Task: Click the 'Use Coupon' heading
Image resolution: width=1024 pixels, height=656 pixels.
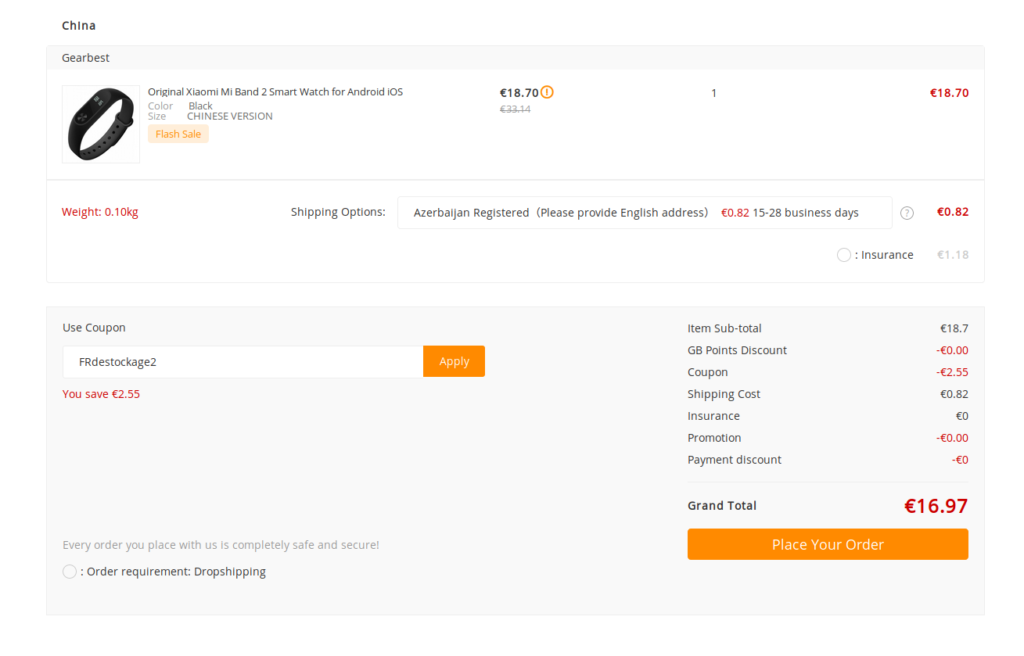Action: point(94,327)
